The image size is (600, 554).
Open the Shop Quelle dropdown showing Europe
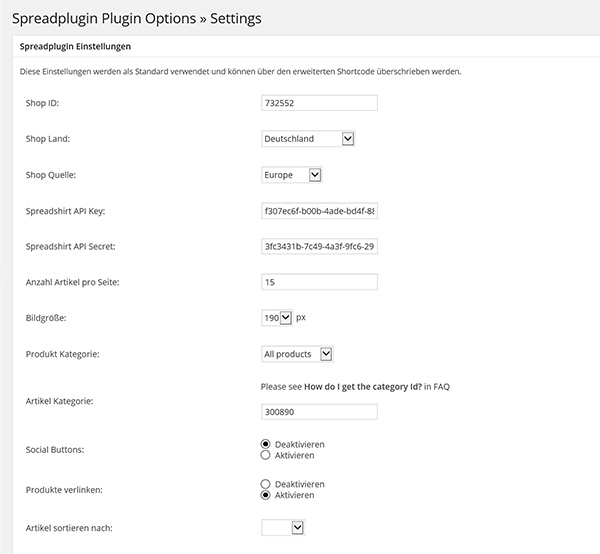click(x=292, y=175)
